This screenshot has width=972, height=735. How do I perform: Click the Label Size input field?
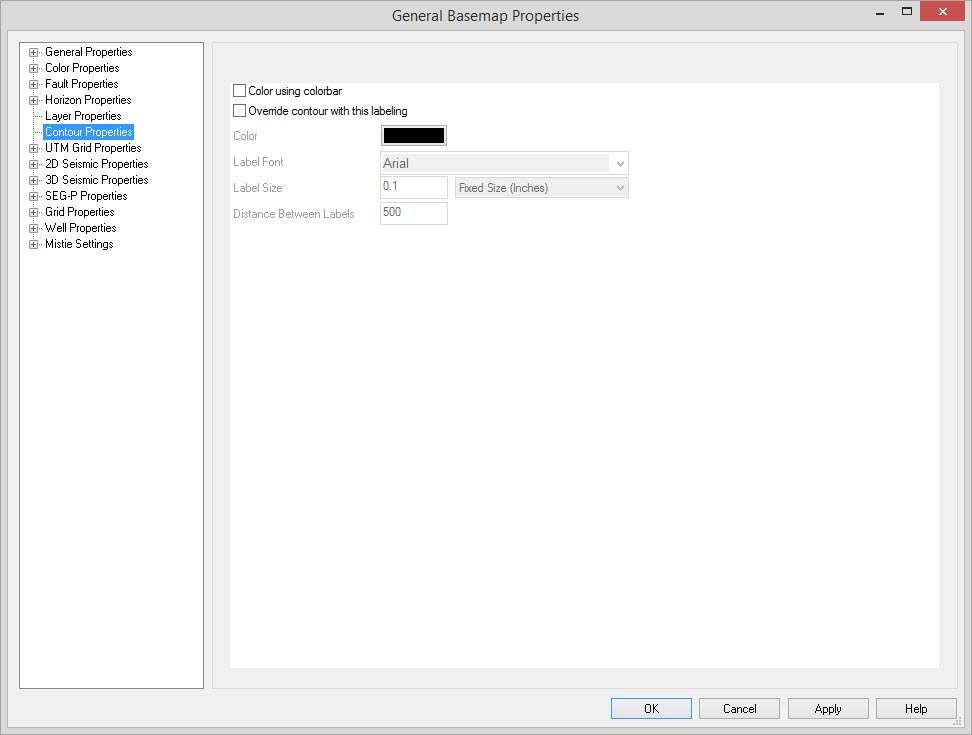pos(413,187)
